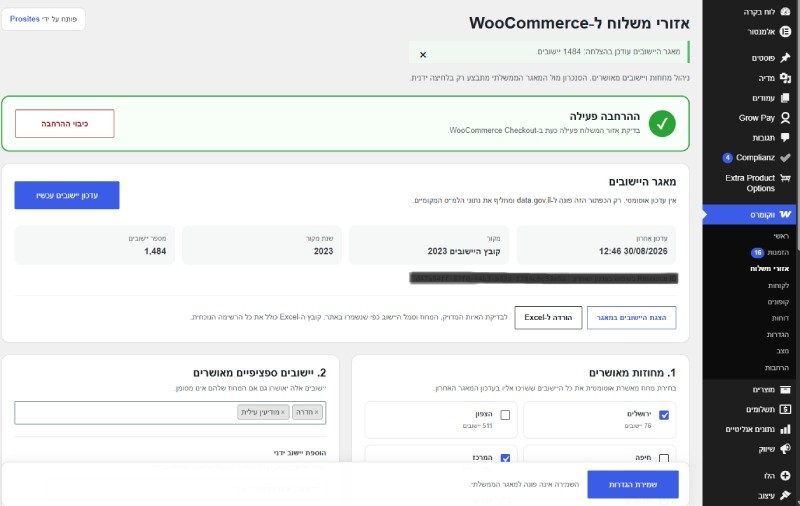
Task: Select אזורי משלוח submenu item
Action: pos(769,269)
